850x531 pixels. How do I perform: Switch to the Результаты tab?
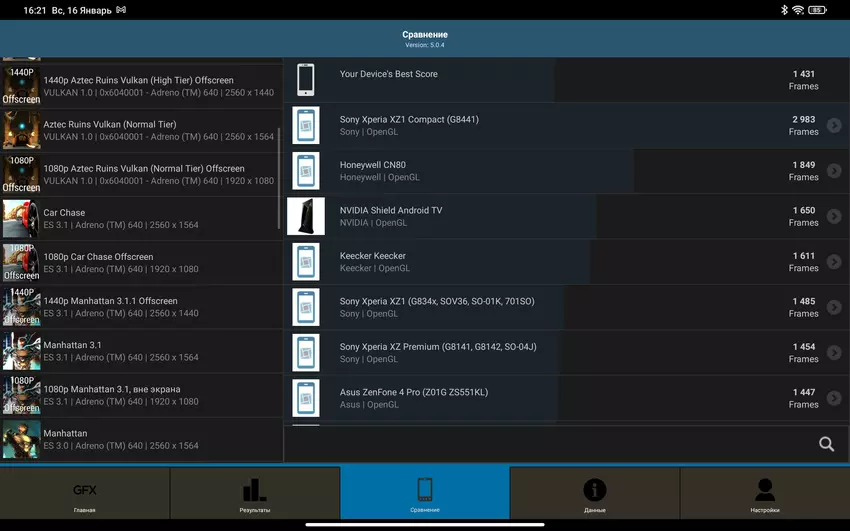point(255,495)
